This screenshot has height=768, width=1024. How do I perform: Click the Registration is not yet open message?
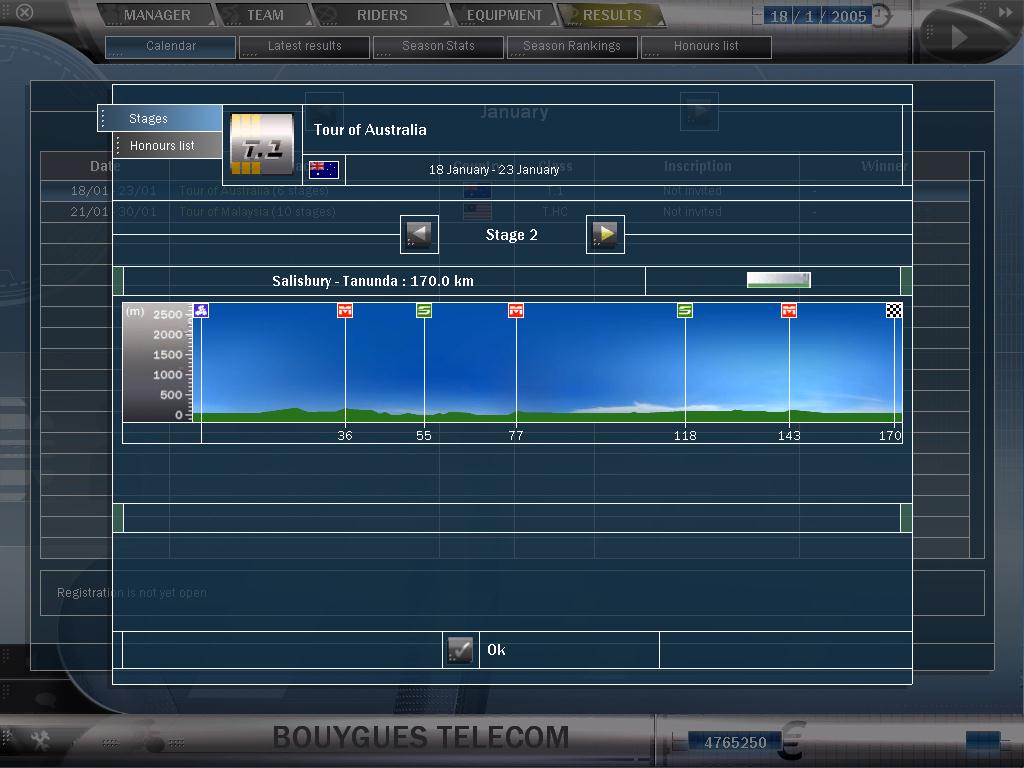pos(131,592)
